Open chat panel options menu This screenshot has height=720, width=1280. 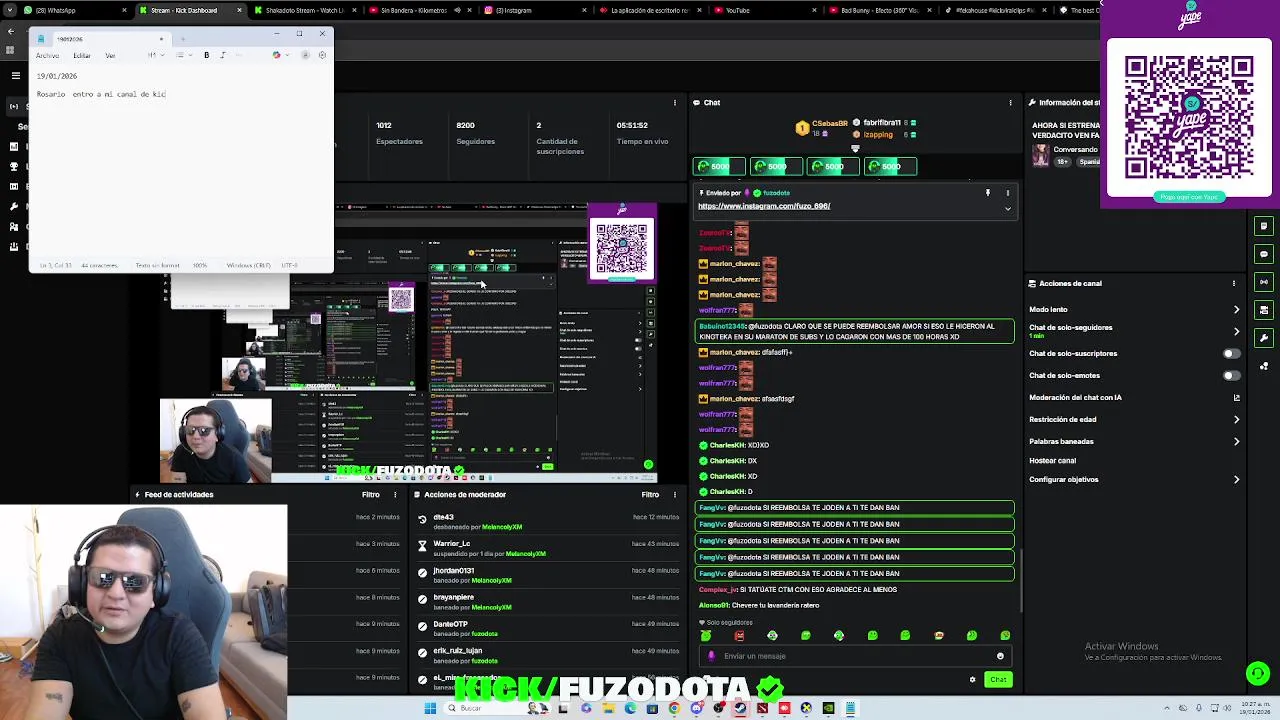pyautogui.click(x=1010, y=102)
